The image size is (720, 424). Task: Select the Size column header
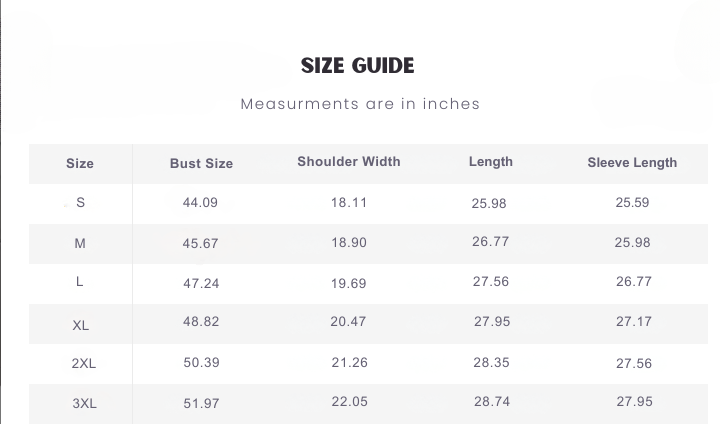click(x=80, y=163)
